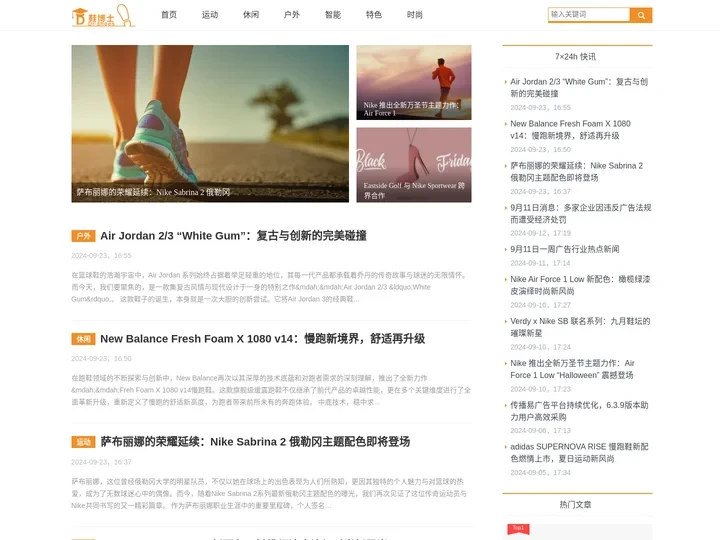The width and height of the screenshot is (720, 540).
Task: Open the 鞋博士 site logo
Action: pyautogui.click(x=103, y=16)
